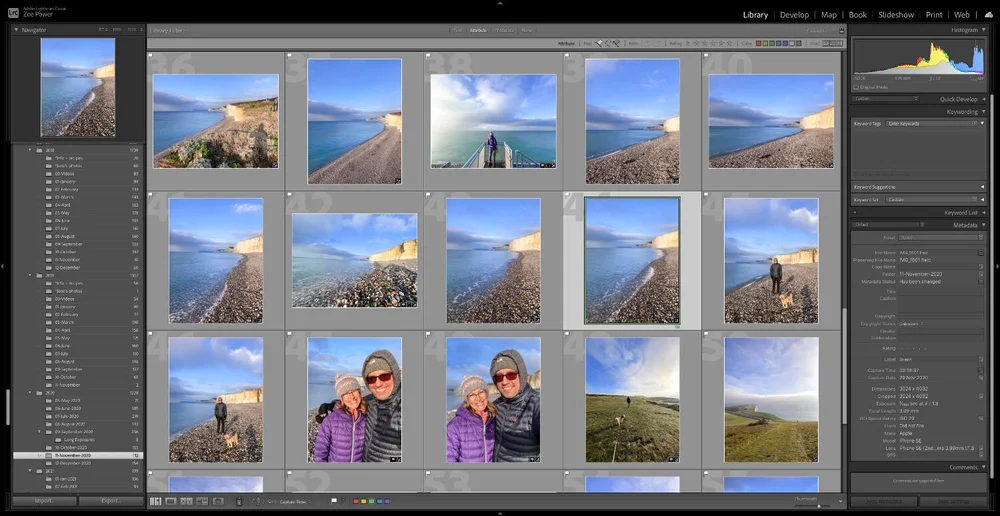Filter by flagged photos icon
Image resolution: width=1000 pixels, height=516 pixels.
pos(599,43)
